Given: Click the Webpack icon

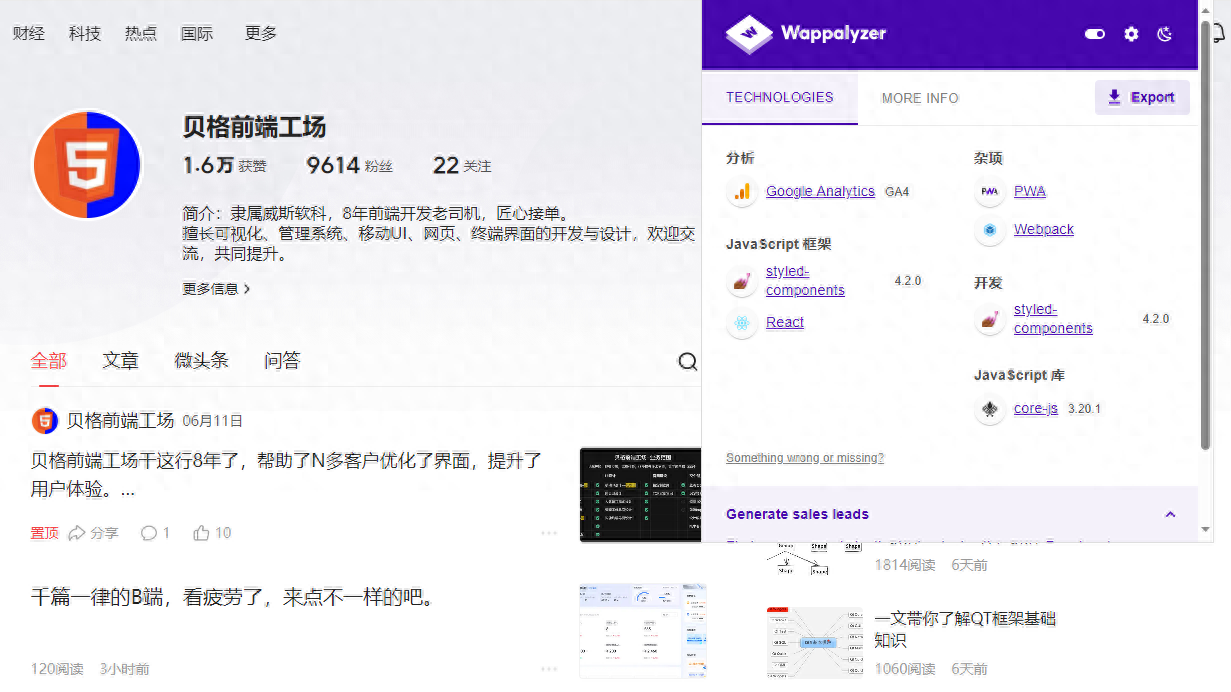Looking at the screenshot, I should [x=989, y=230].
